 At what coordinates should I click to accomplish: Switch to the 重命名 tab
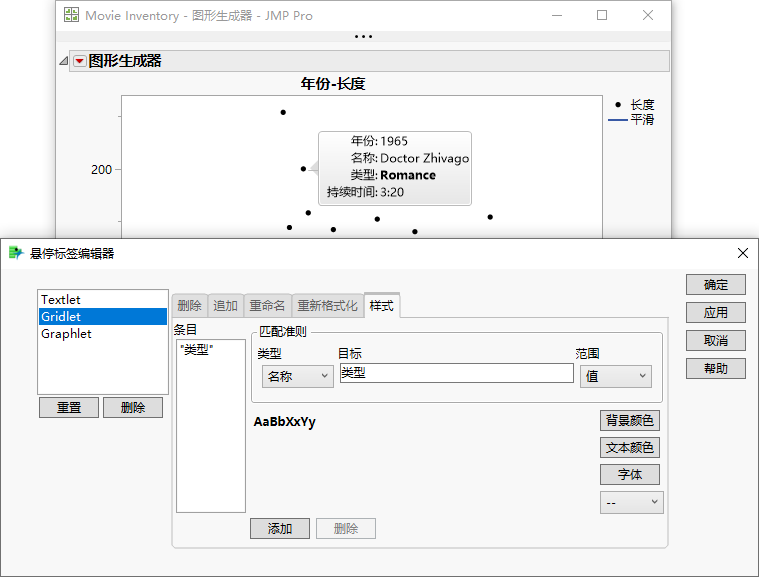click(x=267, y=306)
